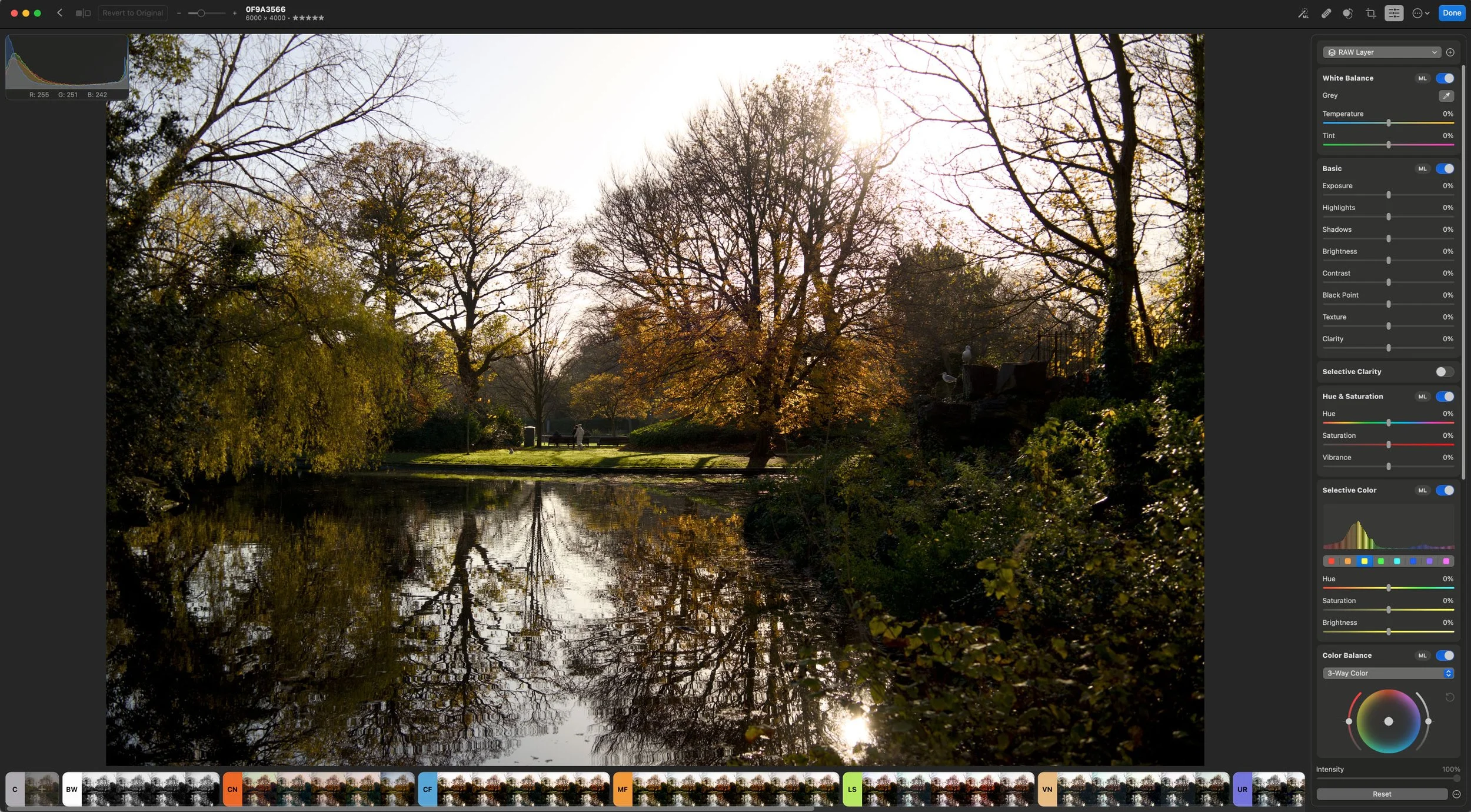Toggle the split comparison view icon

(x=83, y=13)
